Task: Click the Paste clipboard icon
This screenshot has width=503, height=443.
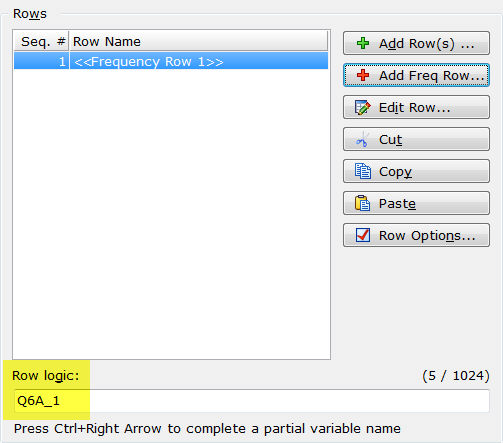Action: point(363,203)
